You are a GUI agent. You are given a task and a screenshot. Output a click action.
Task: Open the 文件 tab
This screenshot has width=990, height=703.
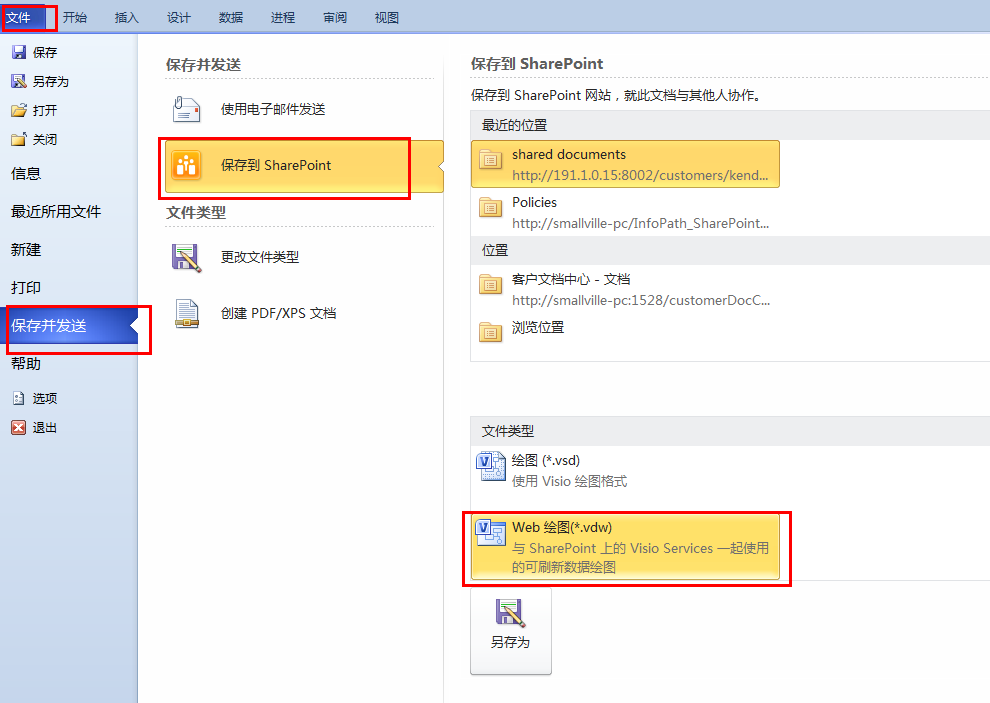coord(23,18)
